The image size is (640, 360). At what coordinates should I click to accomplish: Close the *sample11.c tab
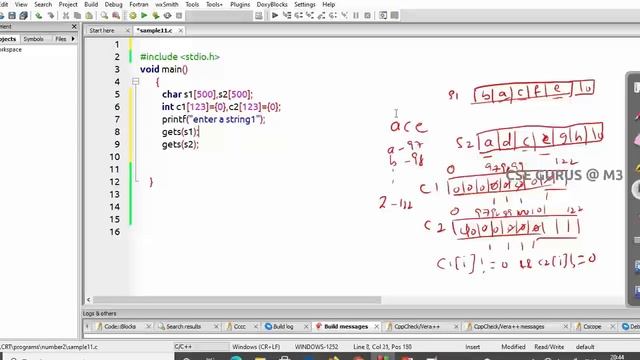click(x=180, y=31)
